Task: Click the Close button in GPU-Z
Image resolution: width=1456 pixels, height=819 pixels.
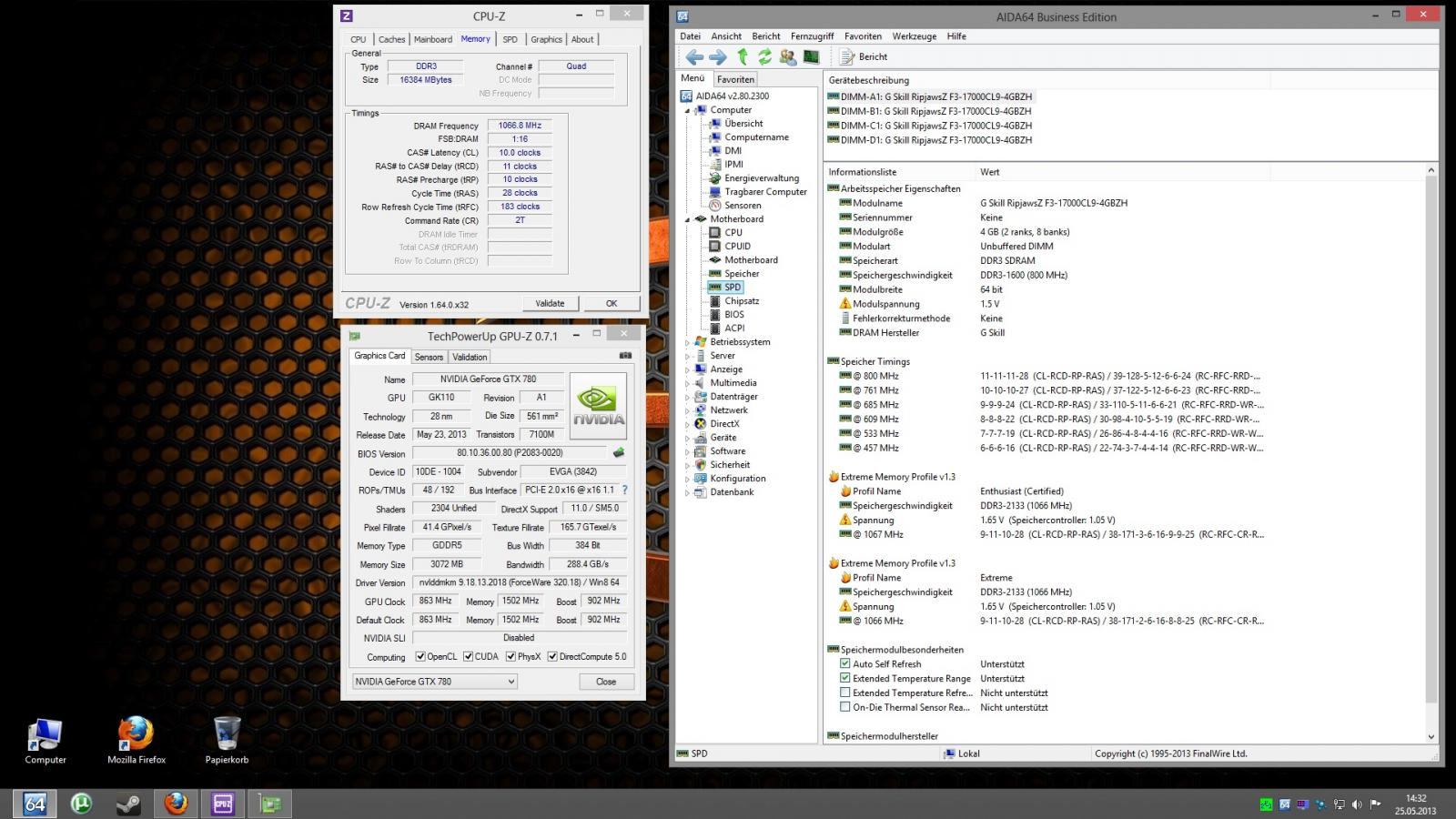Action: (x=606, y=682)
